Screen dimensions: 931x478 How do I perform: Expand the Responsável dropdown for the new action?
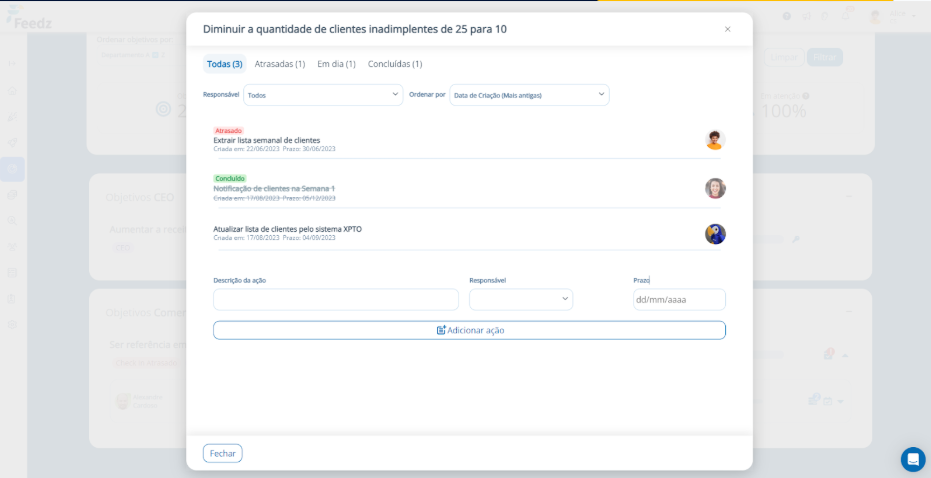pos(521,299)
